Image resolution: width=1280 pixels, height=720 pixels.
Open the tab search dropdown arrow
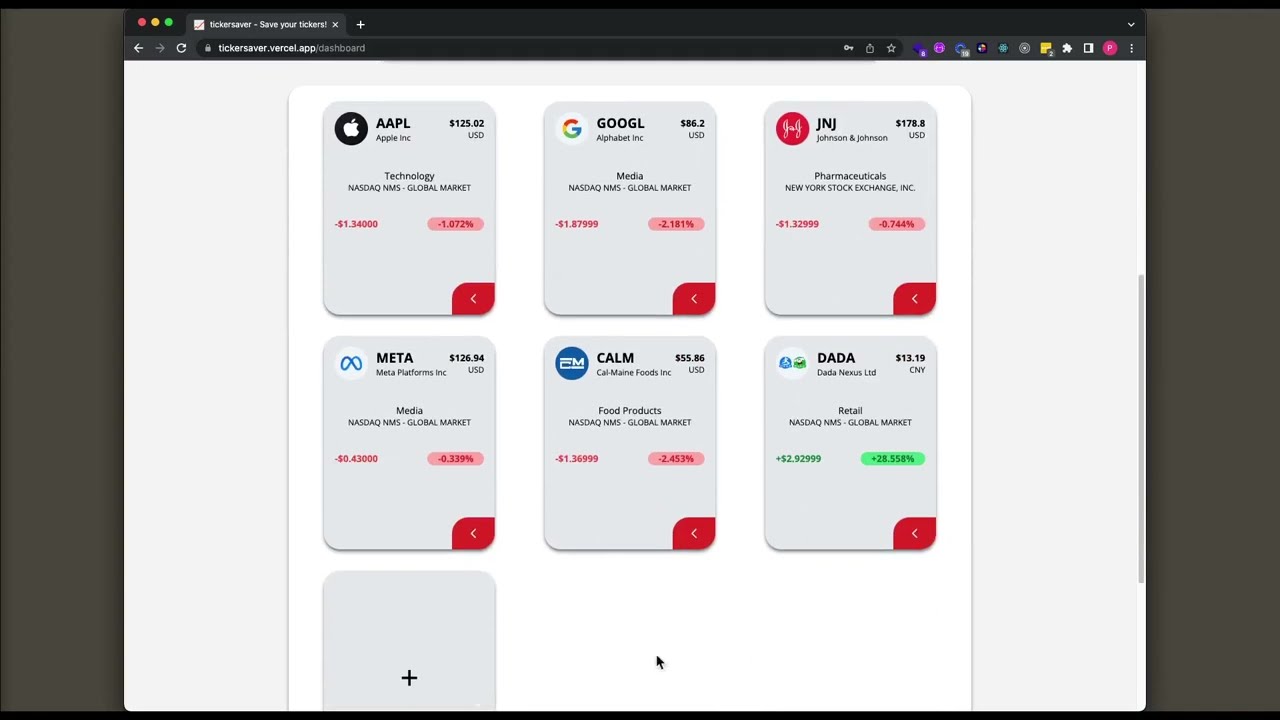coord(1131,24)
